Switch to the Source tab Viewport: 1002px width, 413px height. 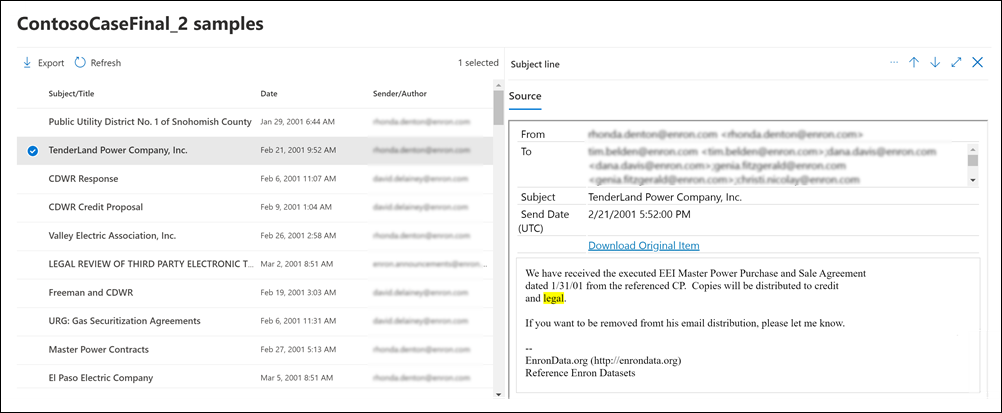tap(525, 96)
